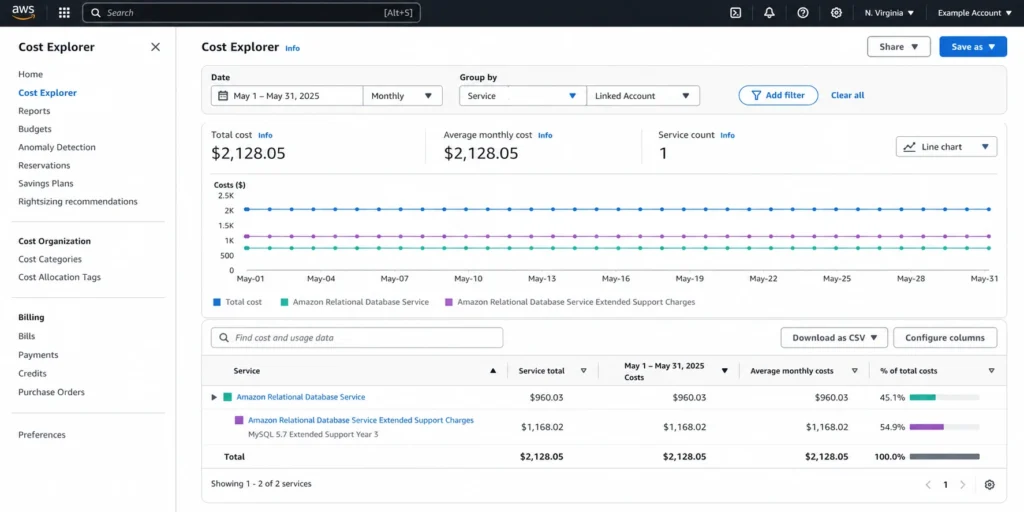Go to the next page arrow
The height and width of the screenshot is (512, 1024).
(962, 485)
